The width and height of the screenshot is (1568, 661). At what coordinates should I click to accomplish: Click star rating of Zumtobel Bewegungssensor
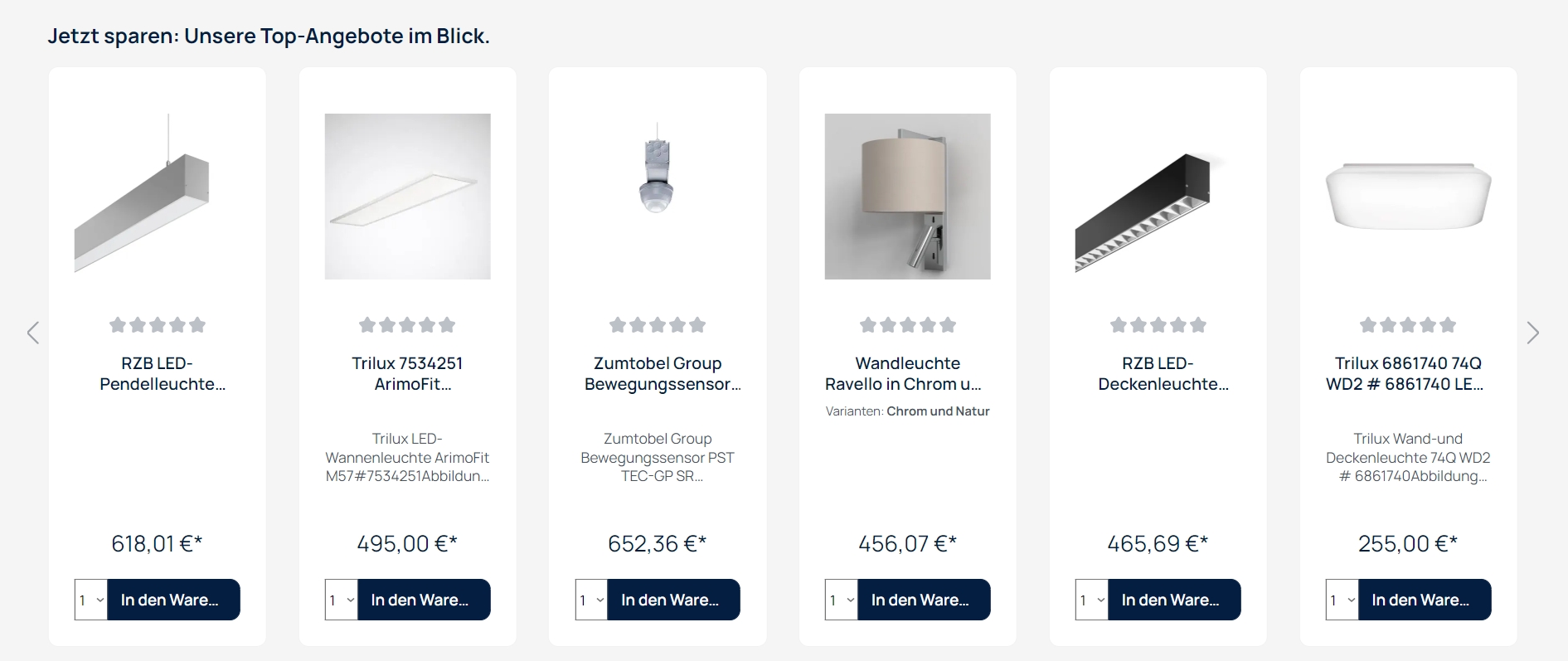[x=658, y=325]
